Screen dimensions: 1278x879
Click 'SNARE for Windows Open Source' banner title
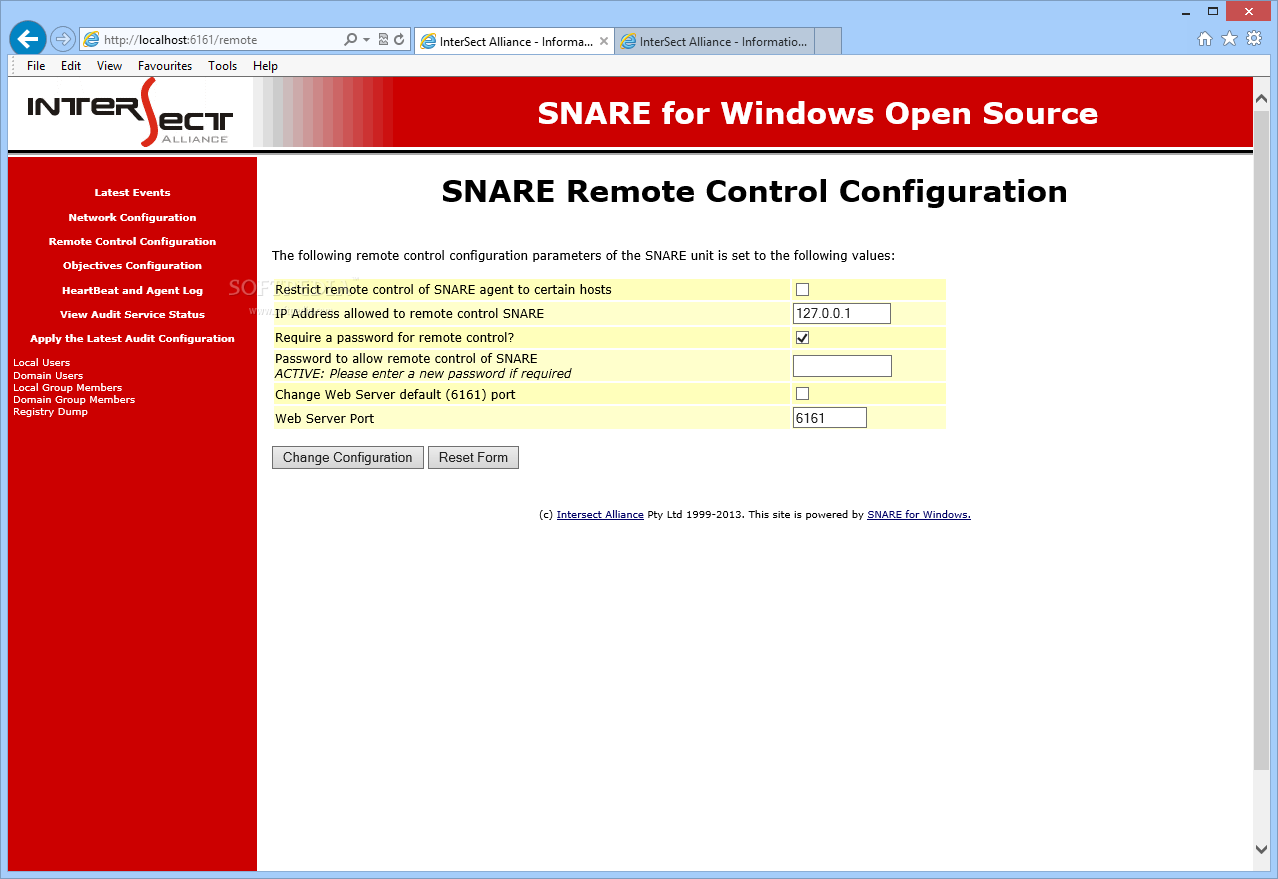[818, 113]
